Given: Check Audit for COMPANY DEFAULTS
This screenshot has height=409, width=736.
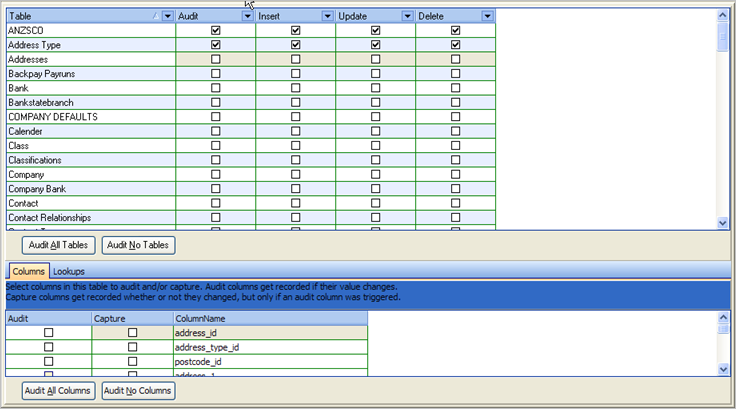Looking at the screenshot, I should pos(215,116).
